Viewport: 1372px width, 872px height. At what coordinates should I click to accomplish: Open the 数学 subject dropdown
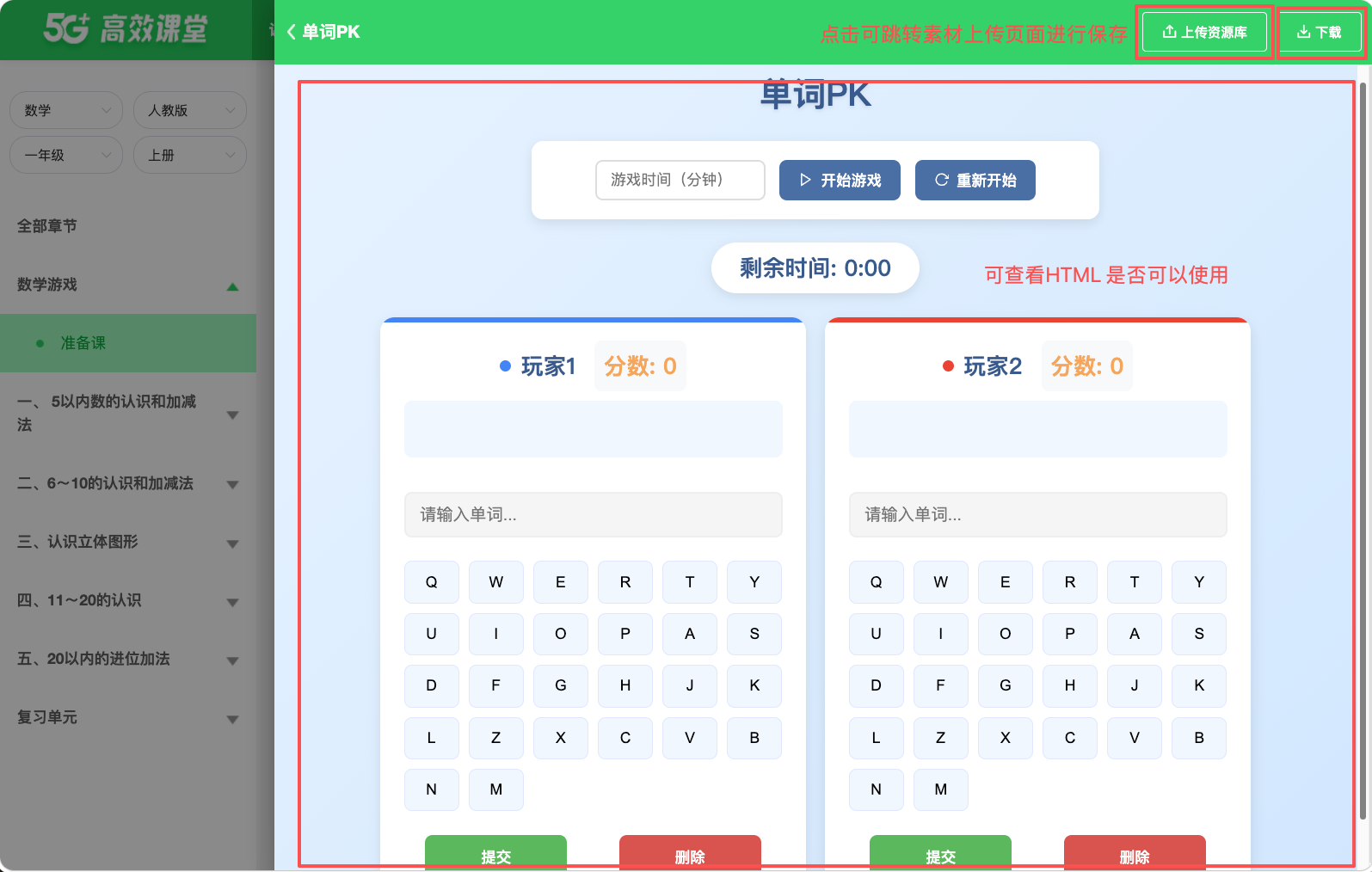(x=66, y=110)
